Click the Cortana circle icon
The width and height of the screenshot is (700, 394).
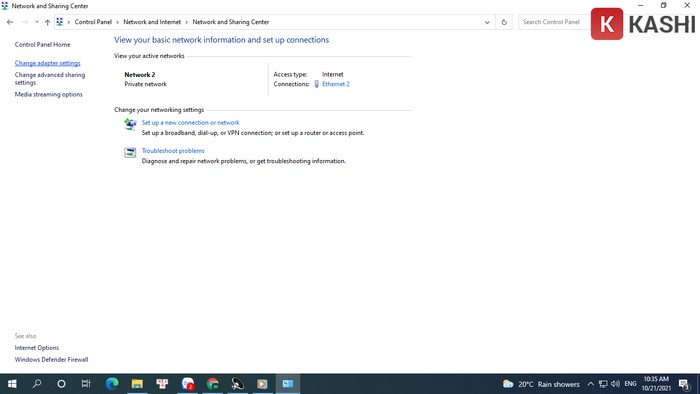[x=62, y=384]
